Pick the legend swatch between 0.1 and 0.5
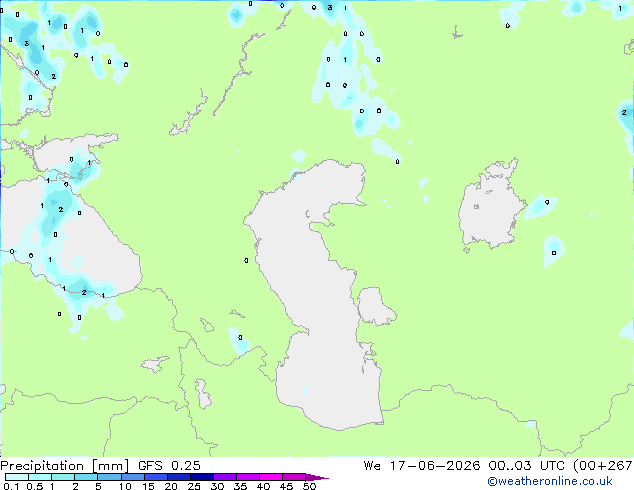 (x=17, y=477)
